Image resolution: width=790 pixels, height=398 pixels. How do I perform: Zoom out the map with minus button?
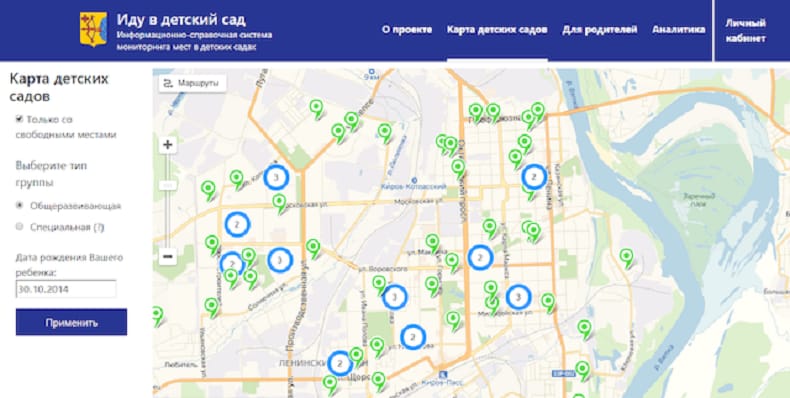(x=168, y=256)
